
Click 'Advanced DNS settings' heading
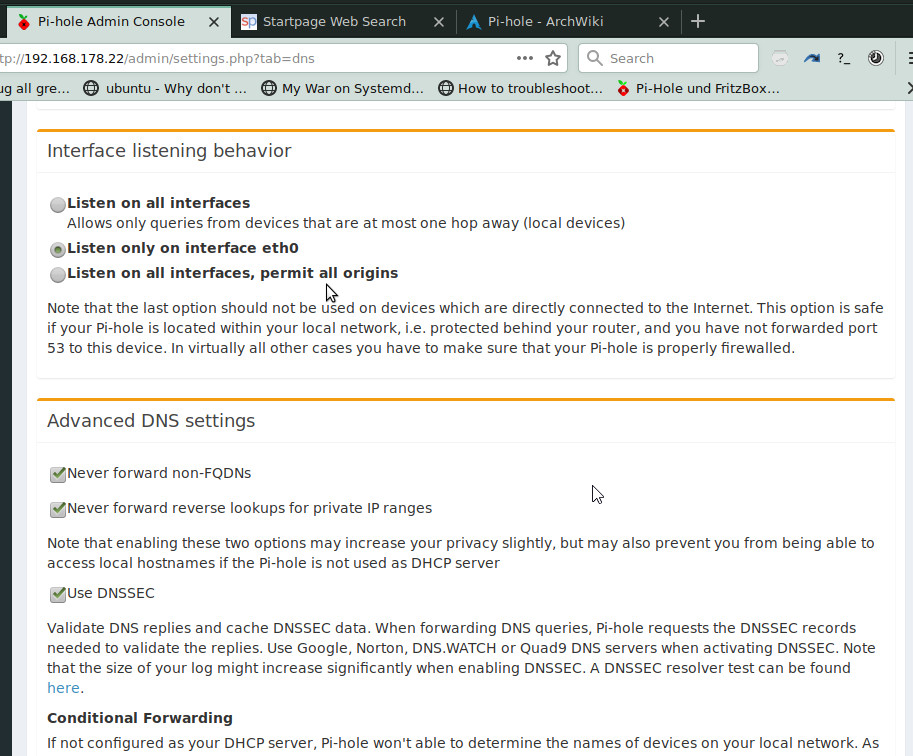click(151, 421)
